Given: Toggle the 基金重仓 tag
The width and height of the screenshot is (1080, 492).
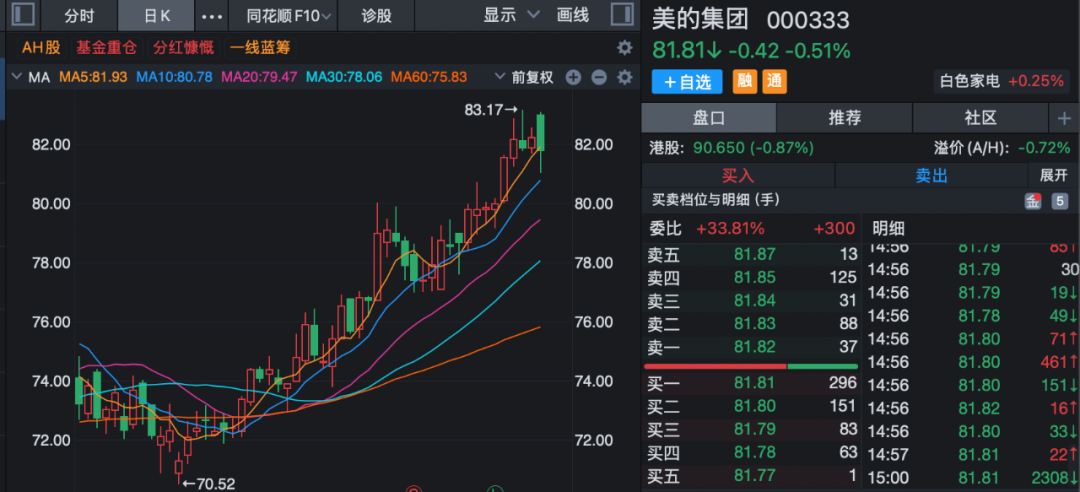Looking at the screenshot, I should pos(108,48).
